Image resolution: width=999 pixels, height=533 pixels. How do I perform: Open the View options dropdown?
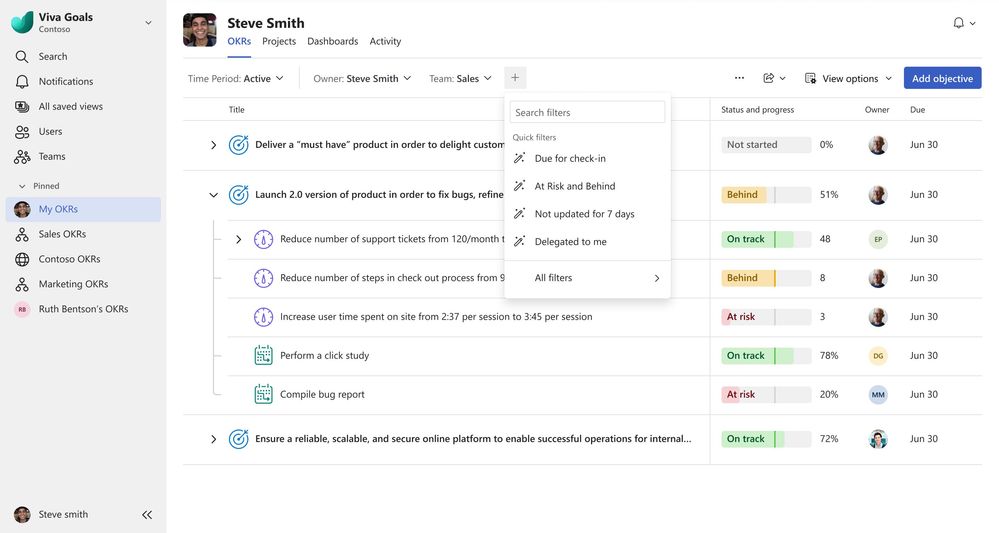tap(848, 78)
